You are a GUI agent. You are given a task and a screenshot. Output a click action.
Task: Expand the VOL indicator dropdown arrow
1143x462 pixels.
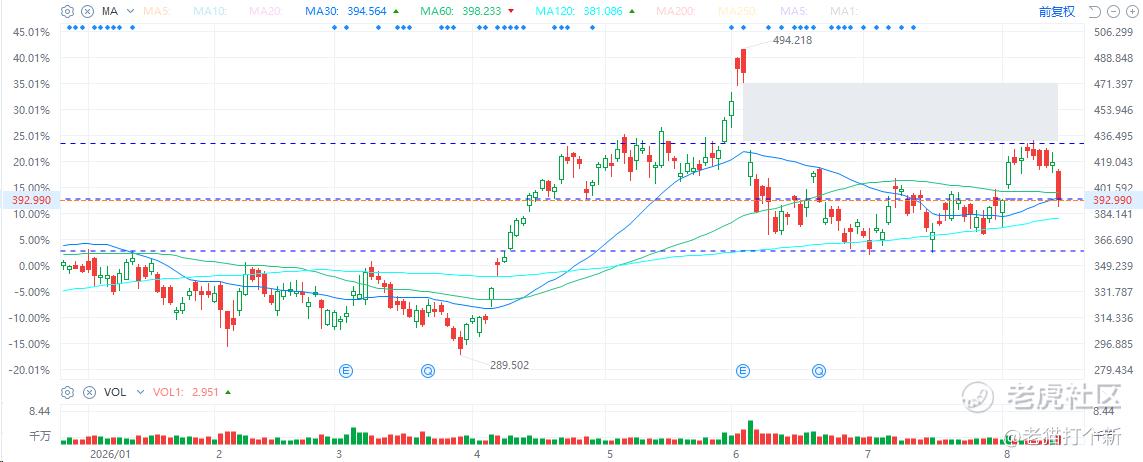[x=140, y=392]
